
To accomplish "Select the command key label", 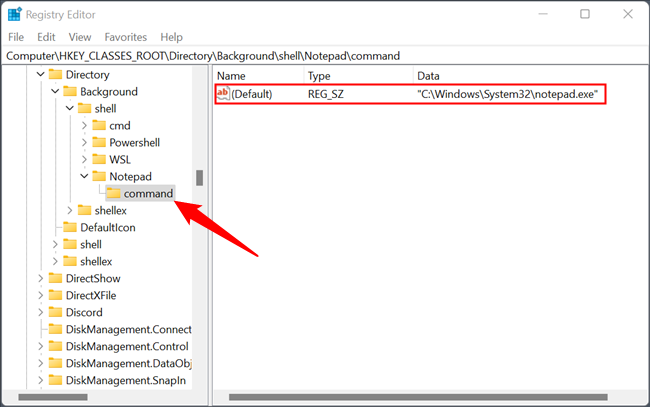I will [148, 194].
